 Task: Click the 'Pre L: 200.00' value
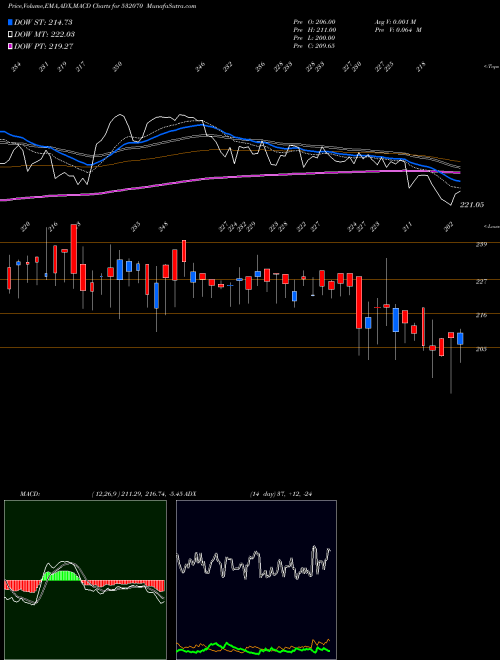[314, 38]
